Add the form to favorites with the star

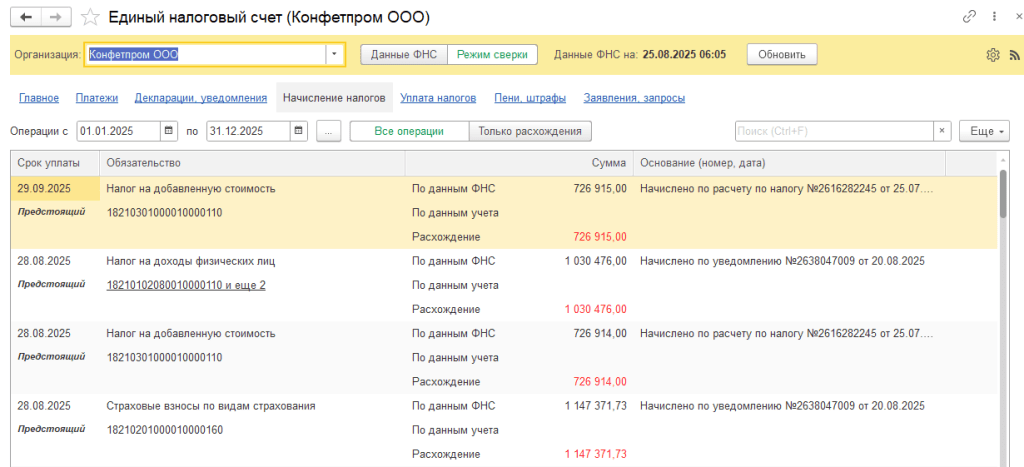tap(90, 17)
